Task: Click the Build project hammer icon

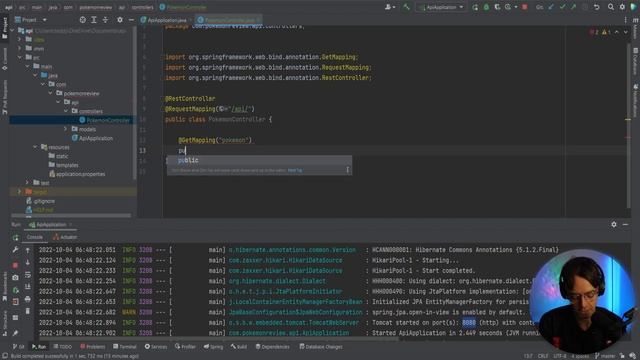Action: (406, 7)
